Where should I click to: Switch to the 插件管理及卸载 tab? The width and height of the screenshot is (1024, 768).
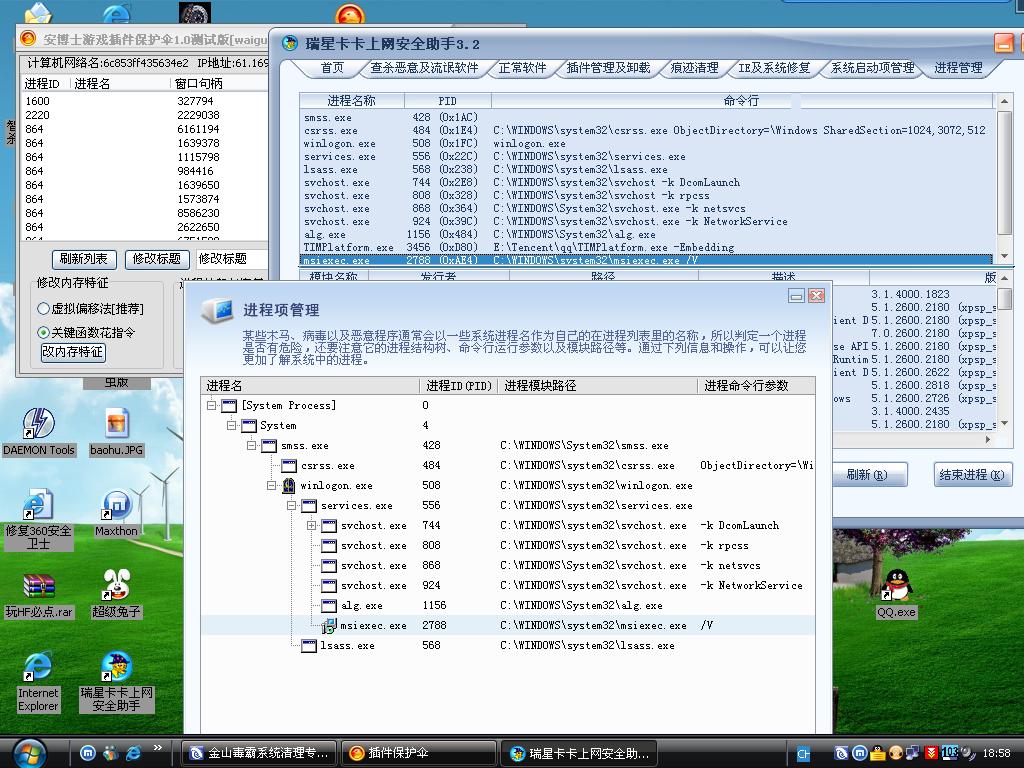pyautogui.click(x=608, y=68)
